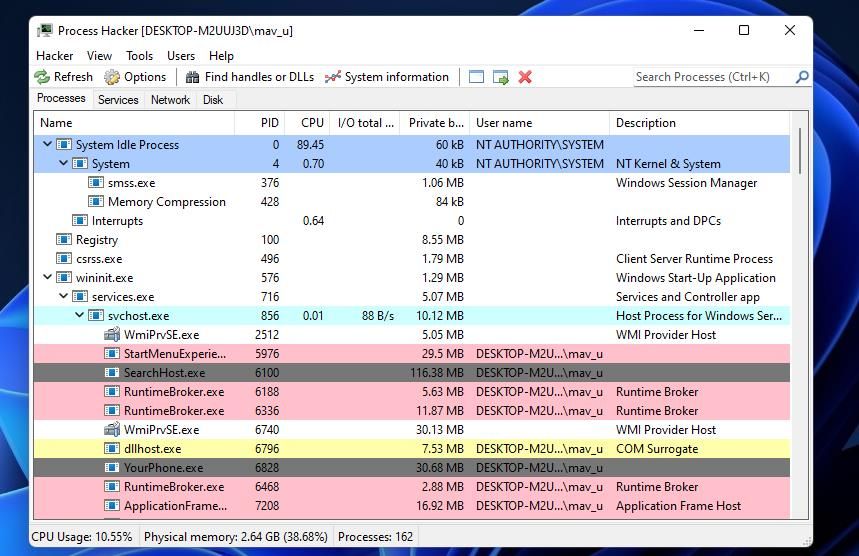859x556 pixels.
Task: Click the find window toolbar icon
Action: pos(477,77)
